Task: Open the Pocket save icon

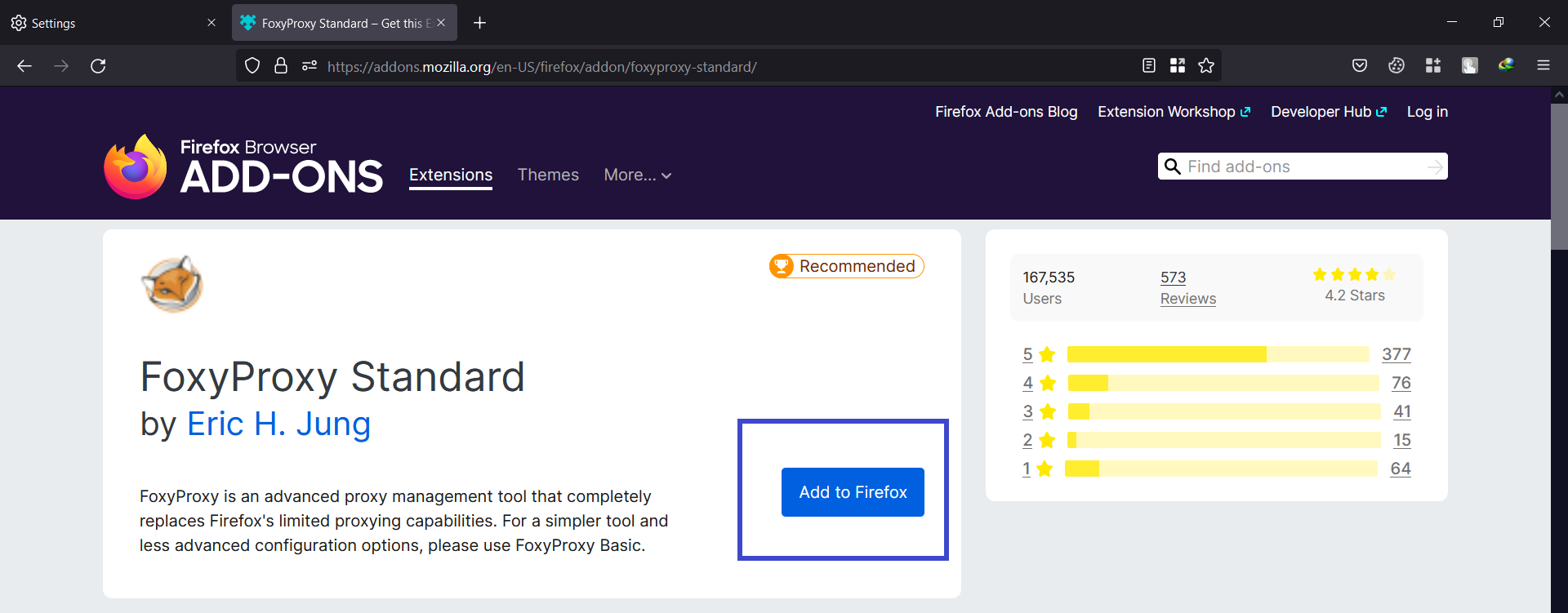Action: (1360, 66)
